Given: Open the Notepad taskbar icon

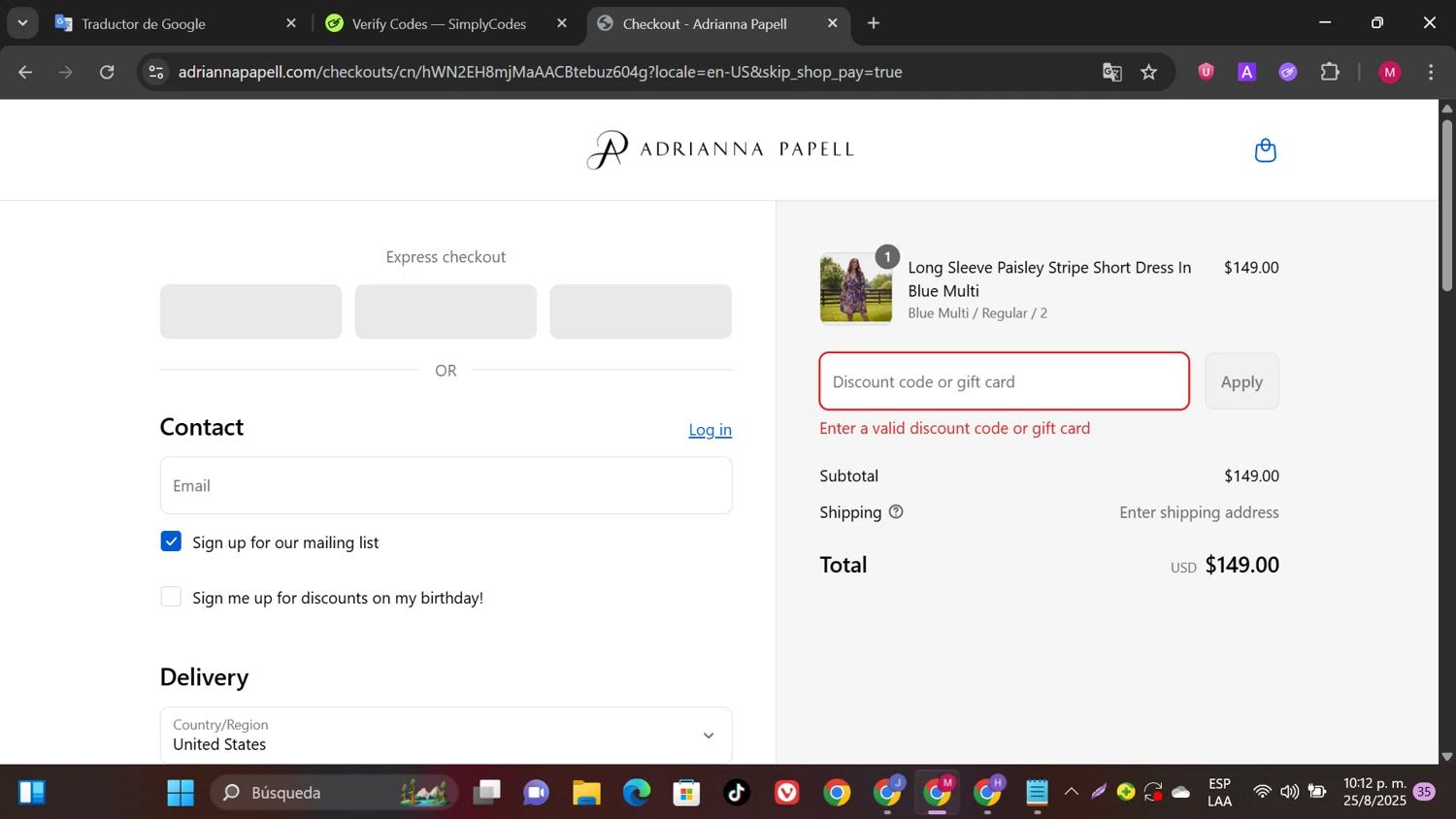Looking at the screenshot, I should click(x=1037, y=793).
